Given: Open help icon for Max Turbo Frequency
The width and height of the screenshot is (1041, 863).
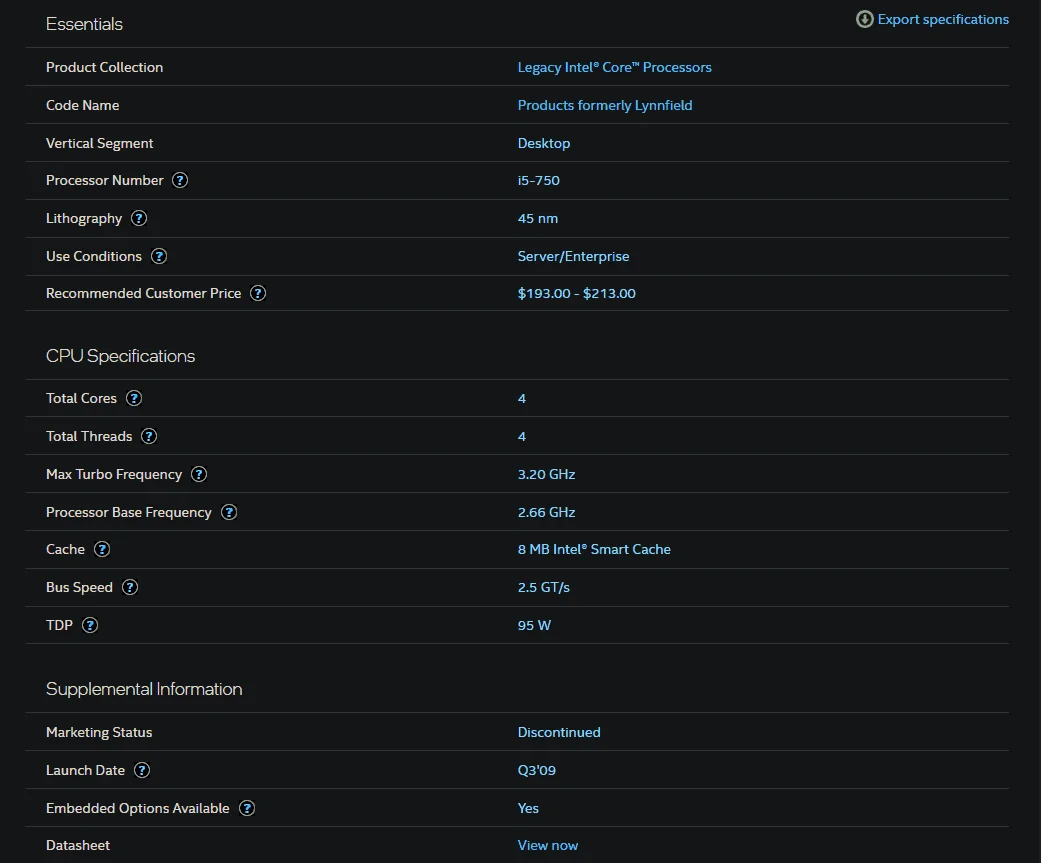Looking at the screenshot, I should click(199, 474).
